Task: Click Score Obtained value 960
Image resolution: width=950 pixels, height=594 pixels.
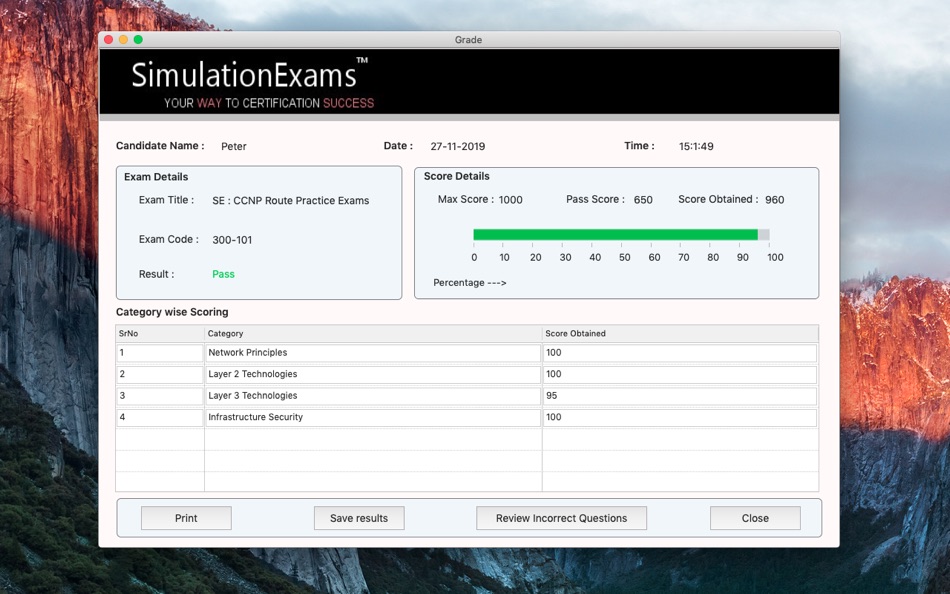Action: [x=774, y=200]
